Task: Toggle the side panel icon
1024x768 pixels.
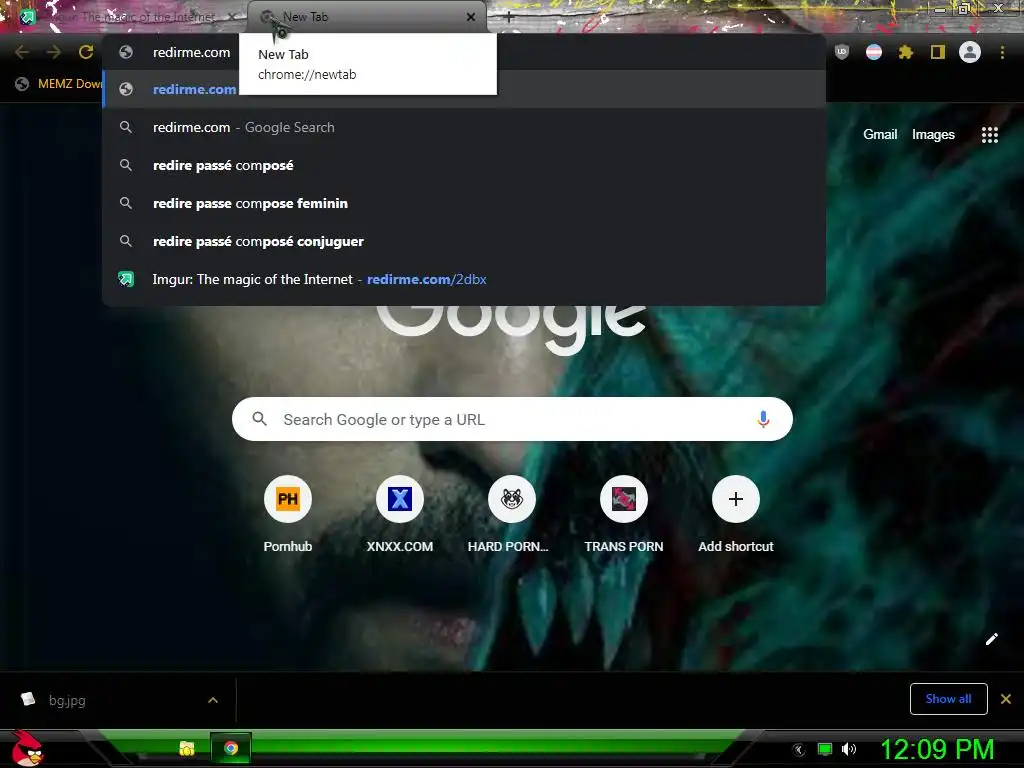Action: [938, 52]
